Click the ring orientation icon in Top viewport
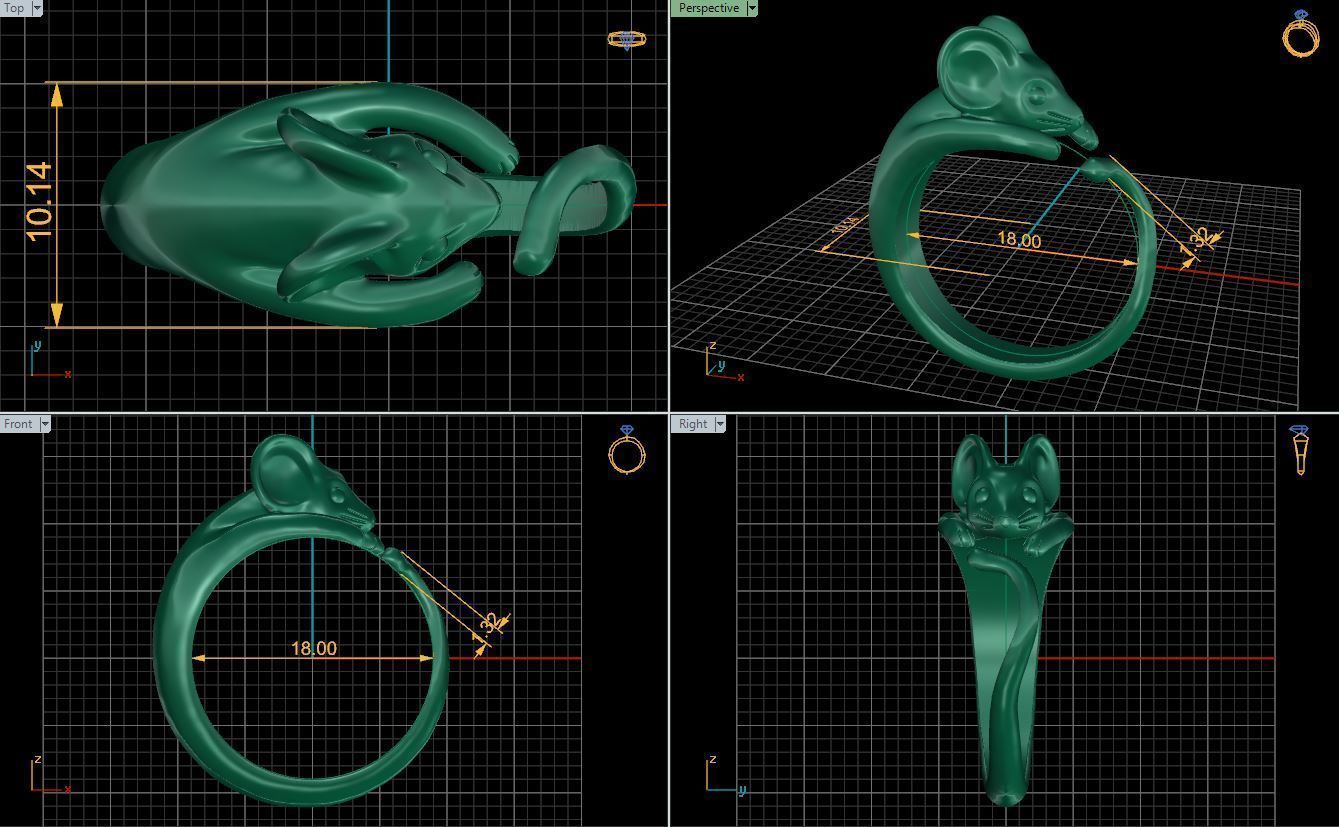This screenshot has height=827, width=1339. [627, 39]
